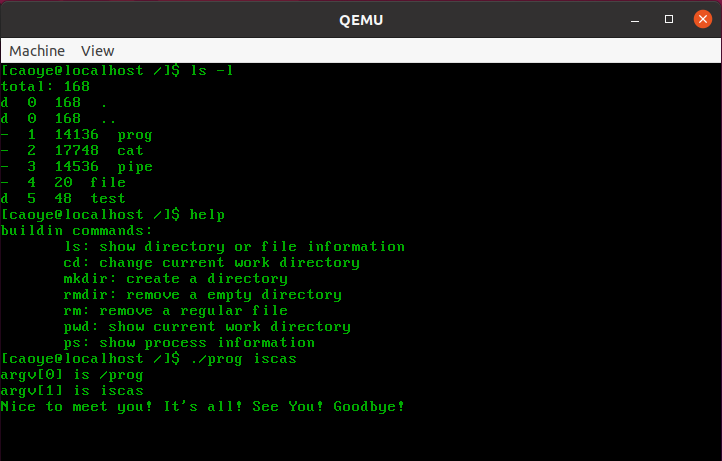Click the 'cat' file entry in listing
Image resolution: width=722 pixels, height=461 pixels.
pos(130,151)
